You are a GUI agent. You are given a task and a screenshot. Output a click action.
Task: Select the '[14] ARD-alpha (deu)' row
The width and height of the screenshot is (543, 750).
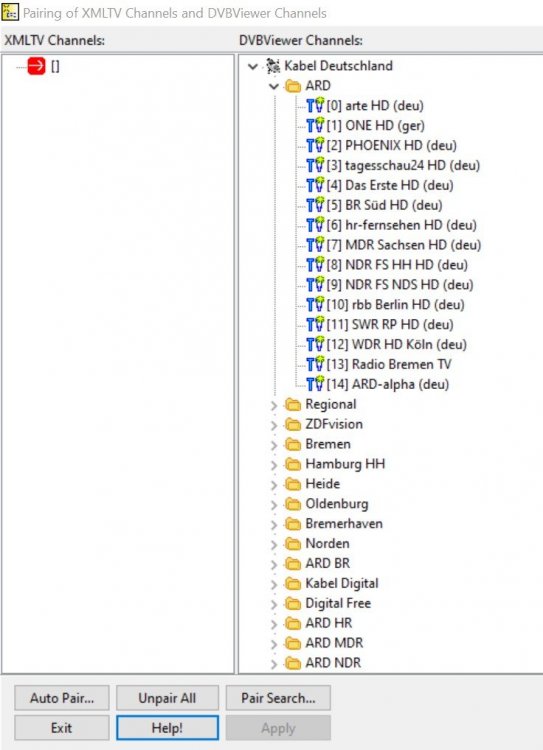pos(388,384)
